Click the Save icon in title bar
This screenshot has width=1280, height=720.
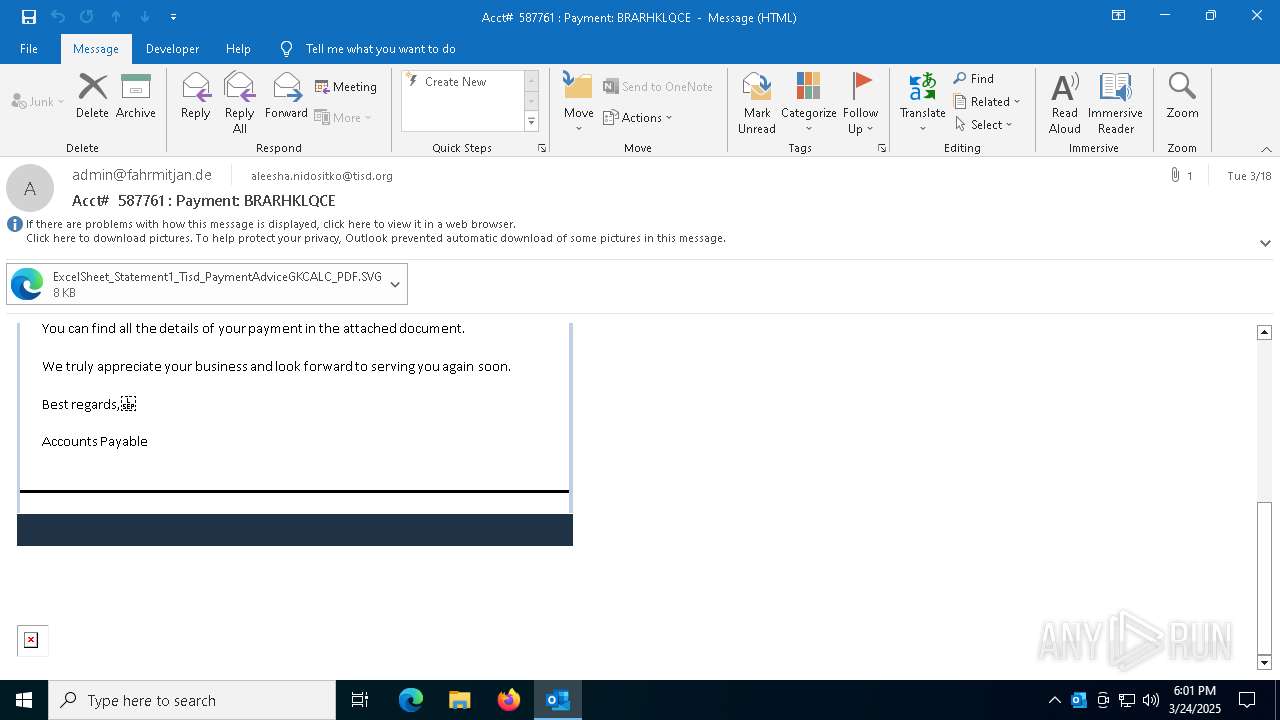(x=29, y=16)
